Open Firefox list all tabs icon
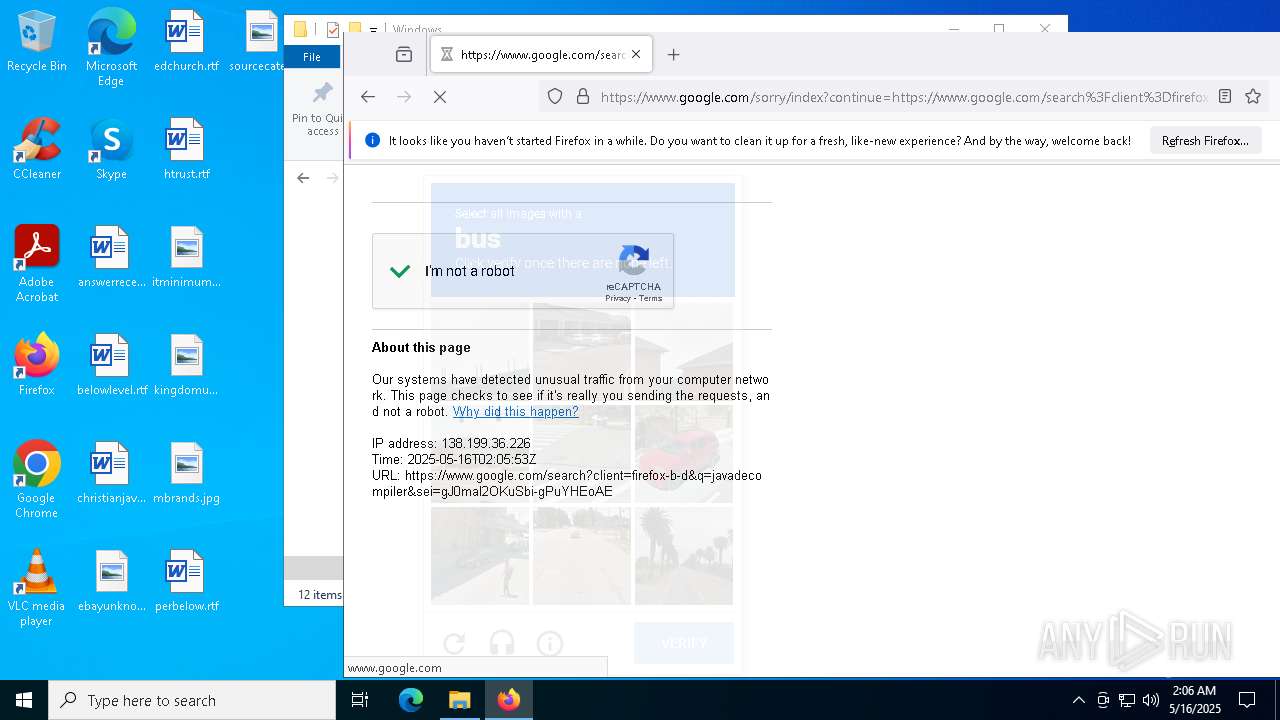Viewport: 1280px width, 720px height. (404, 55)
